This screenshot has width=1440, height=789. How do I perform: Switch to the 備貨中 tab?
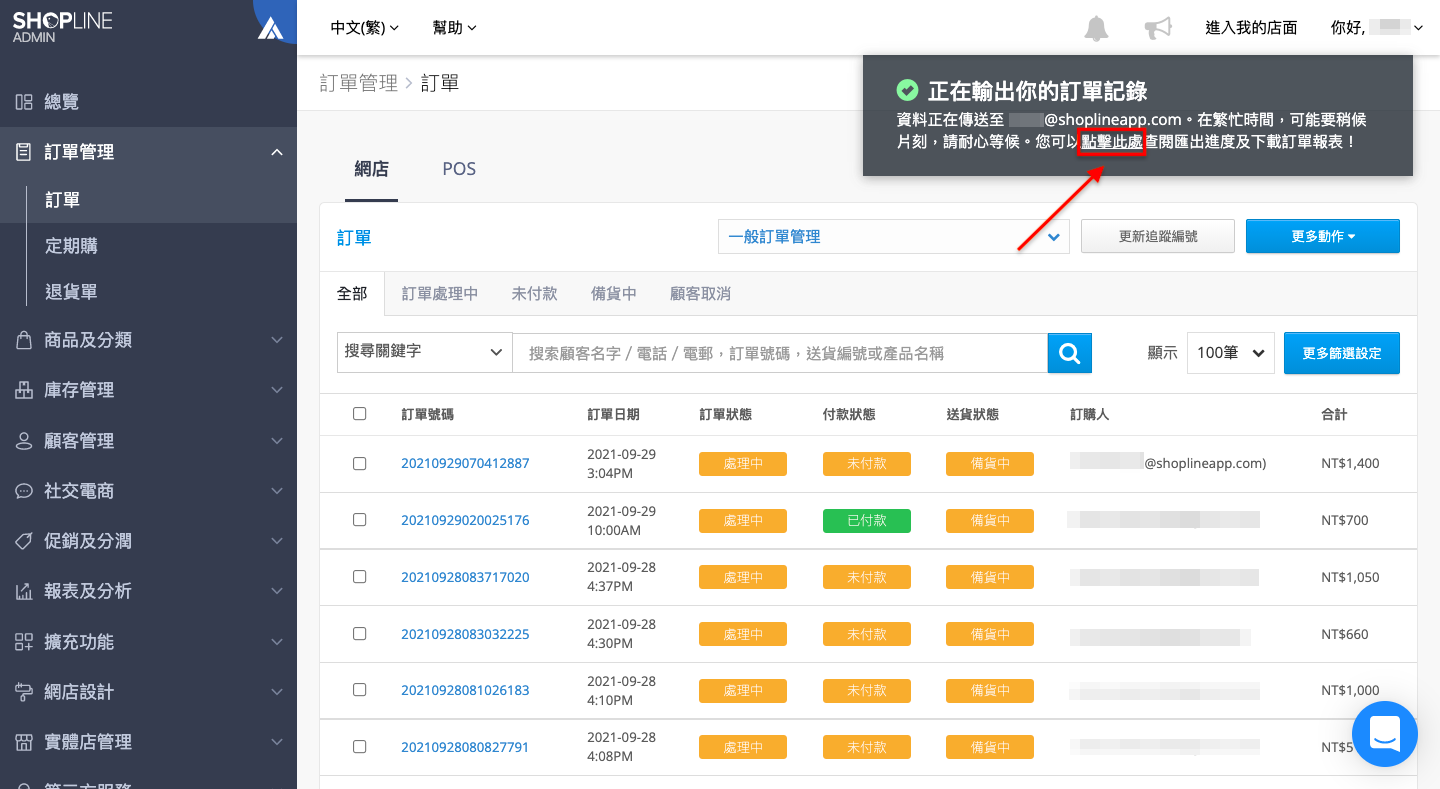pos(614,294)
